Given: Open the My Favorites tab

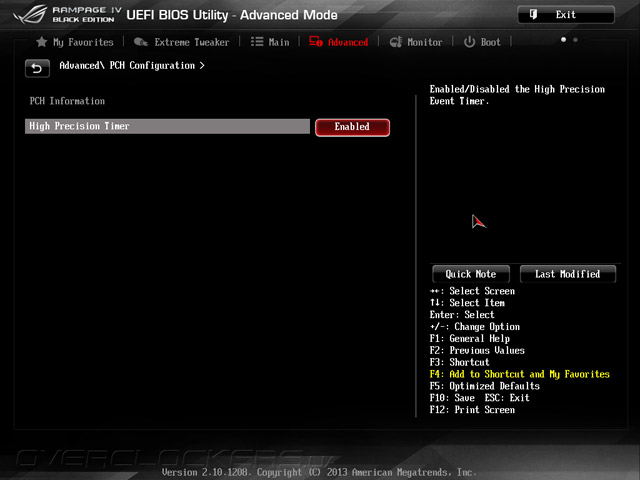Looking at the screenshot, I should [x=83, y=42].
